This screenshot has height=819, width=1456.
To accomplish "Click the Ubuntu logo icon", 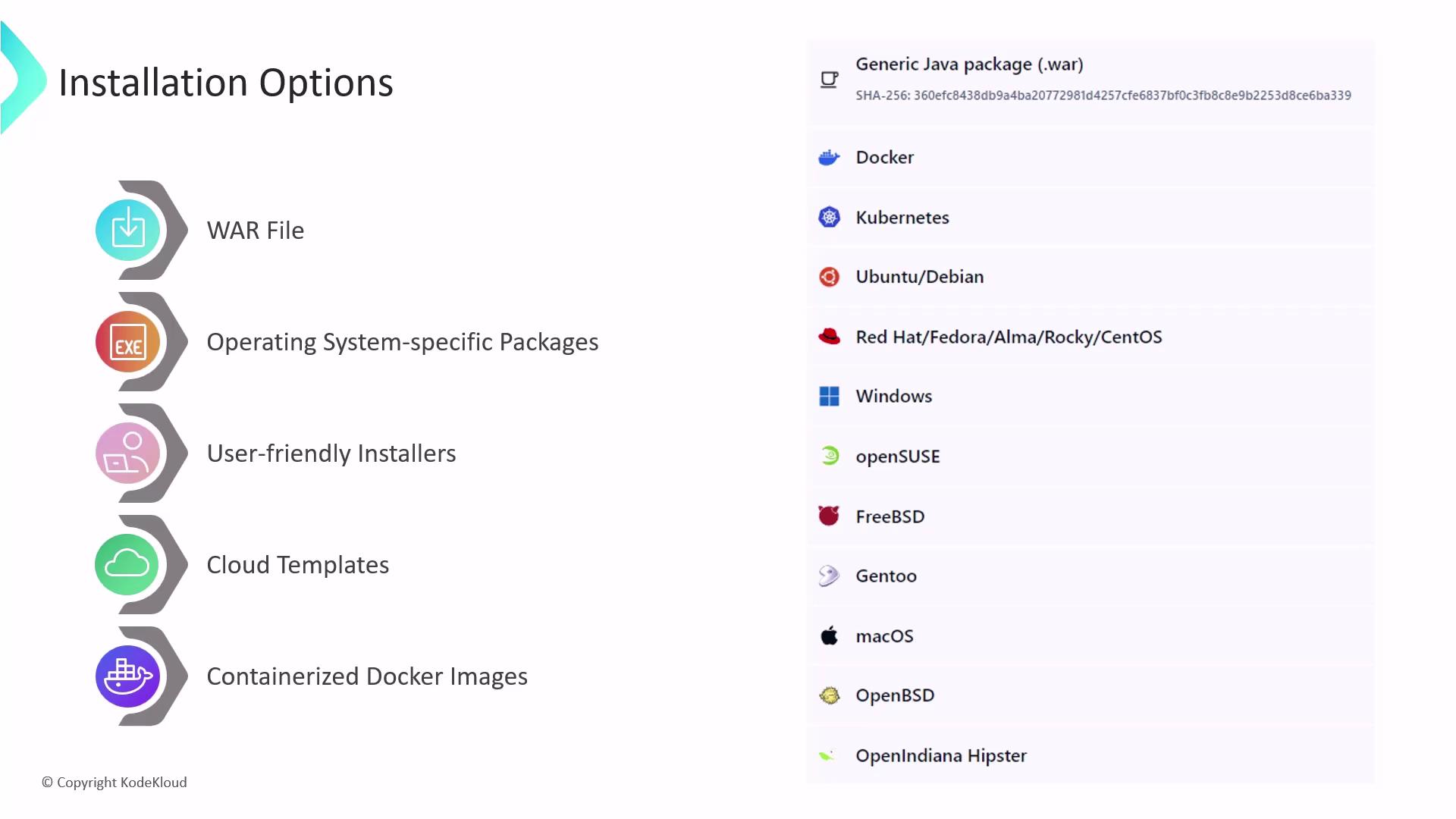I will (x=829, y=277).
